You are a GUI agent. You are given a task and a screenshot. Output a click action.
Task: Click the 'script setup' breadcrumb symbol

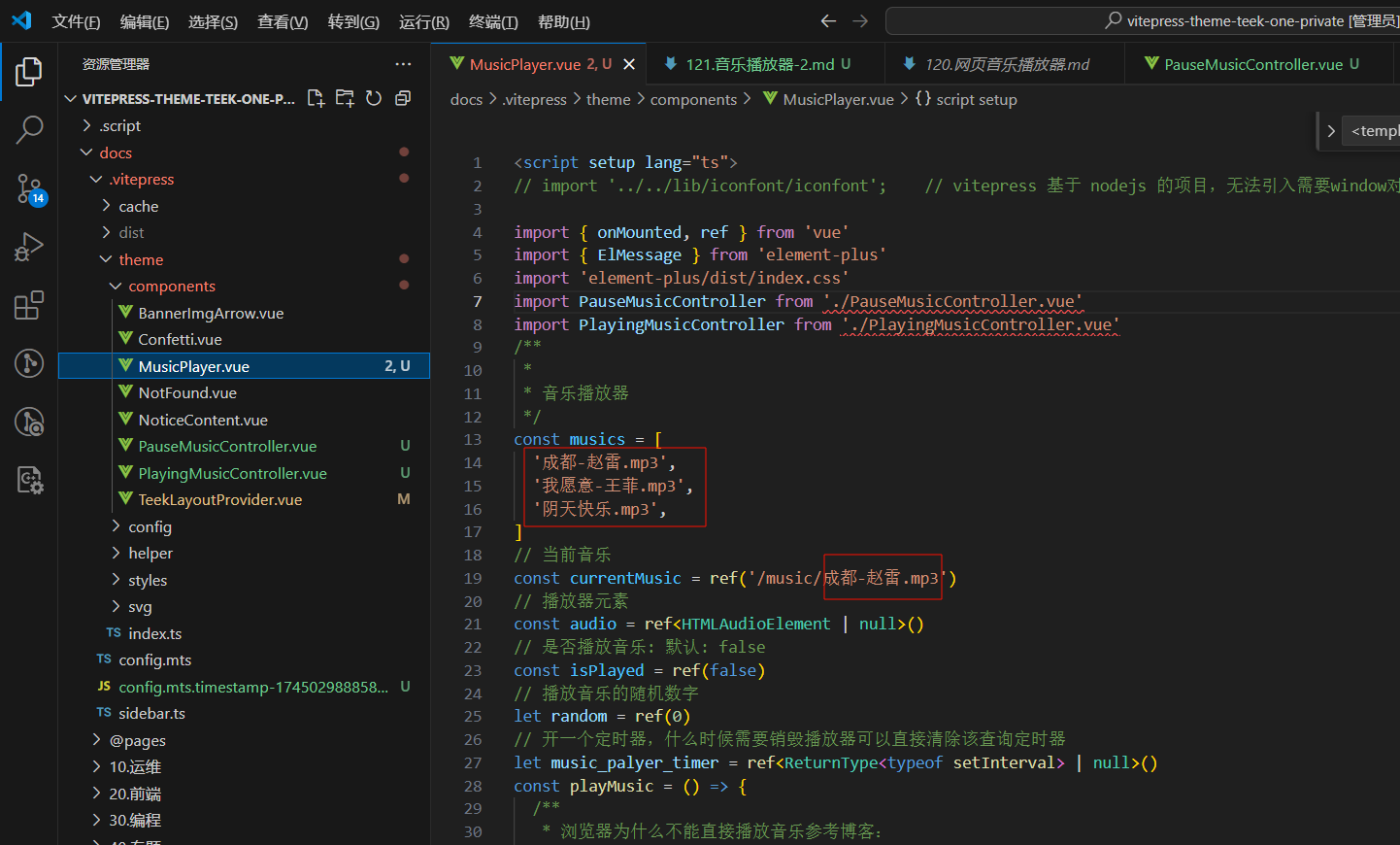click(967, 99)
